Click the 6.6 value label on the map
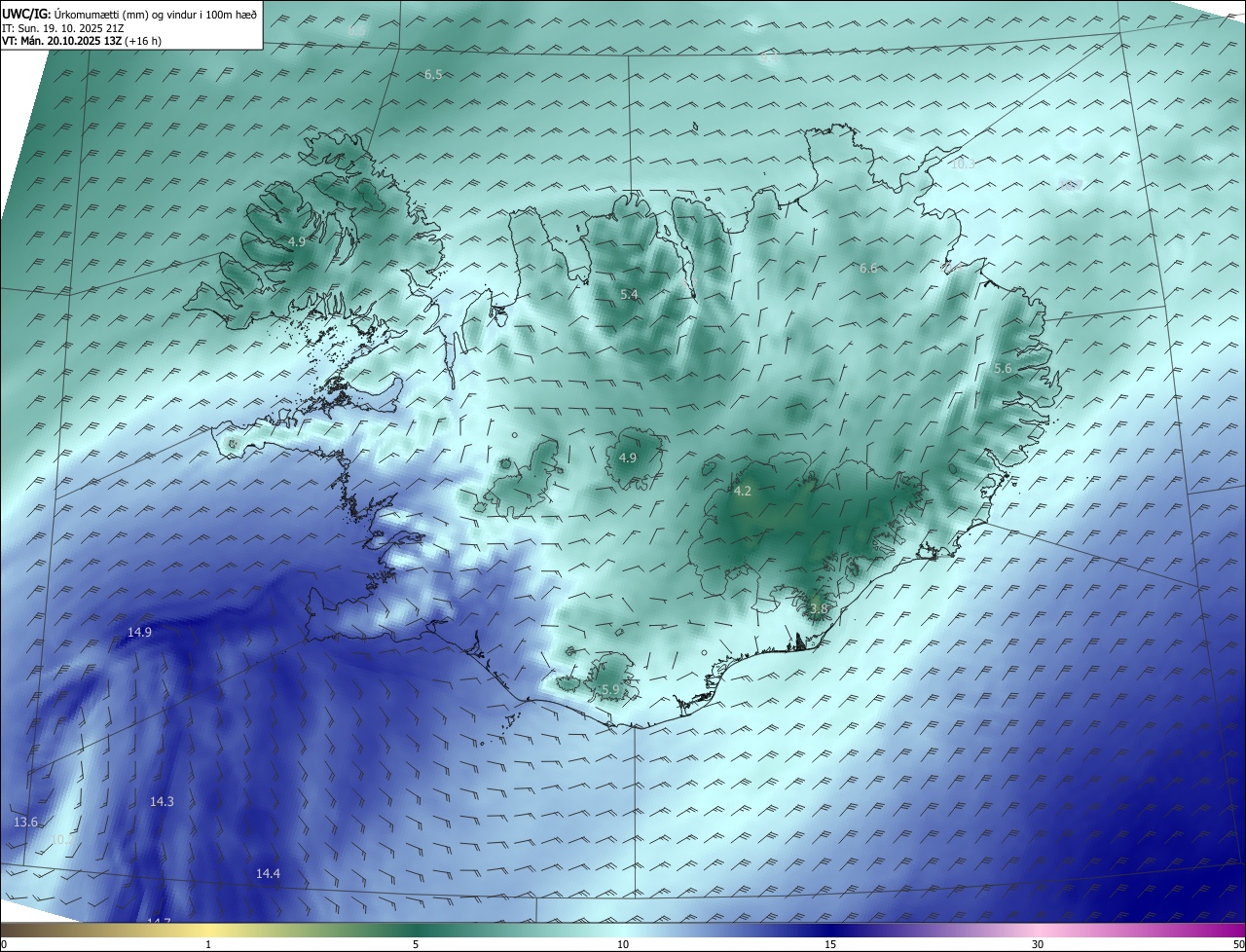1246x952 pixels. pos(868,269)
